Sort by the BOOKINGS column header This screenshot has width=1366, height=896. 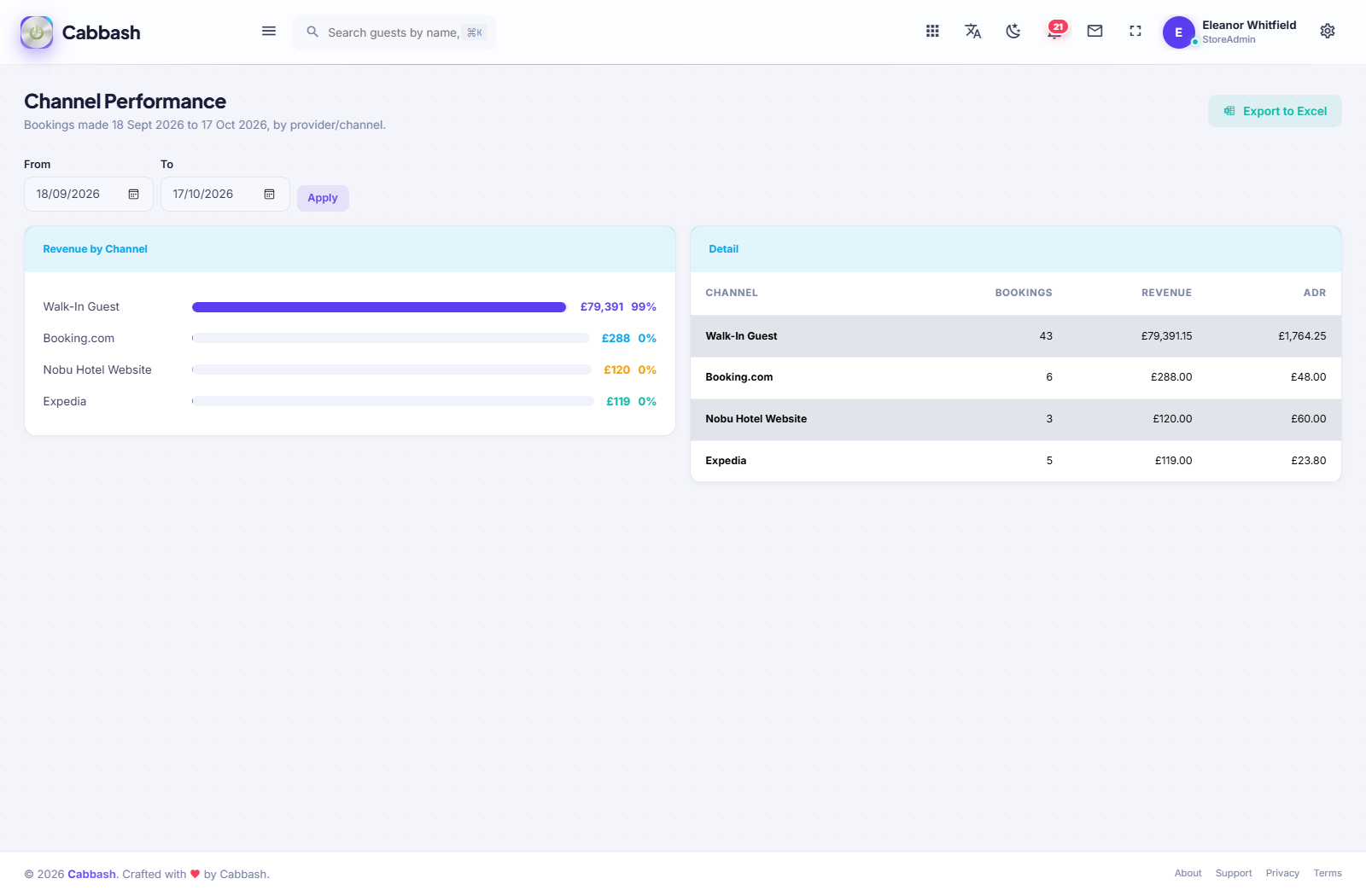point(1024,293)
